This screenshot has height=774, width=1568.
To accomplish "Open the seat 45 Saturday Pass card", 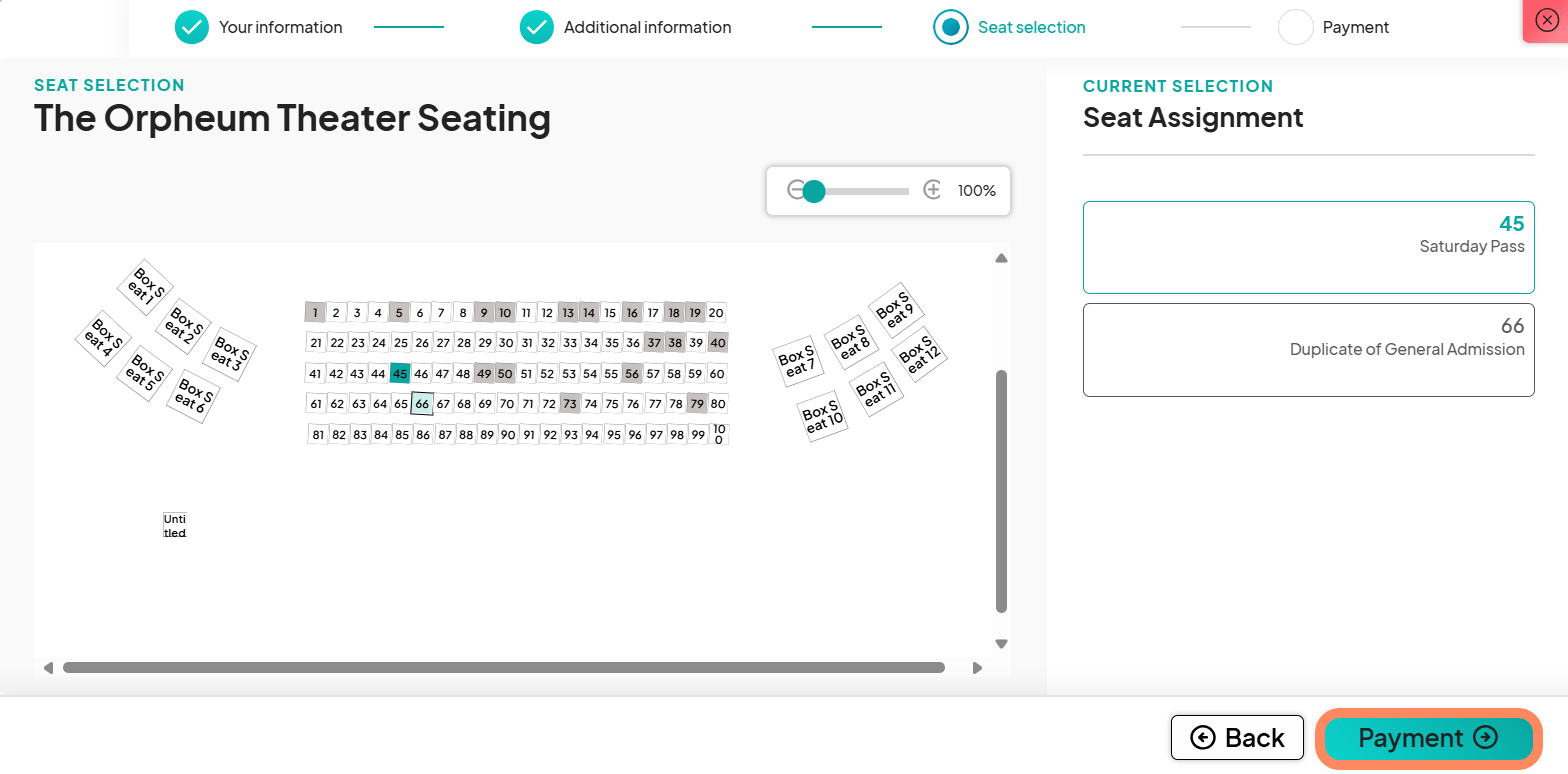I will click(x=1308, y=247).
